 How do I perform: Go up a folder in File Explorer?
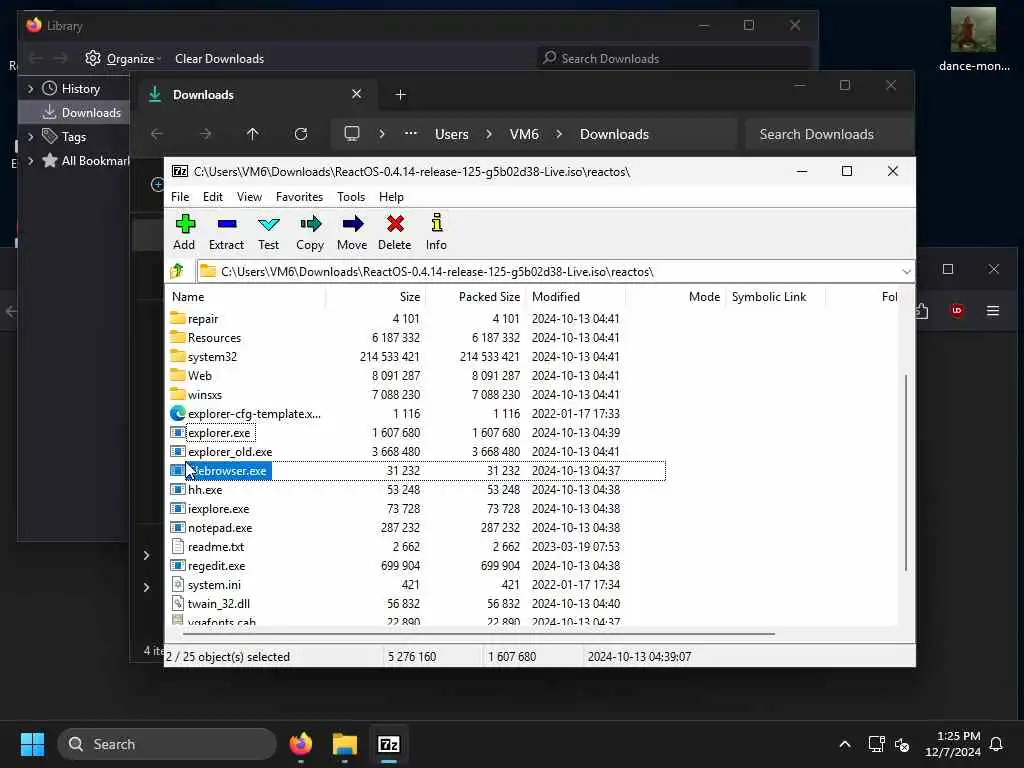pos(253,134)
